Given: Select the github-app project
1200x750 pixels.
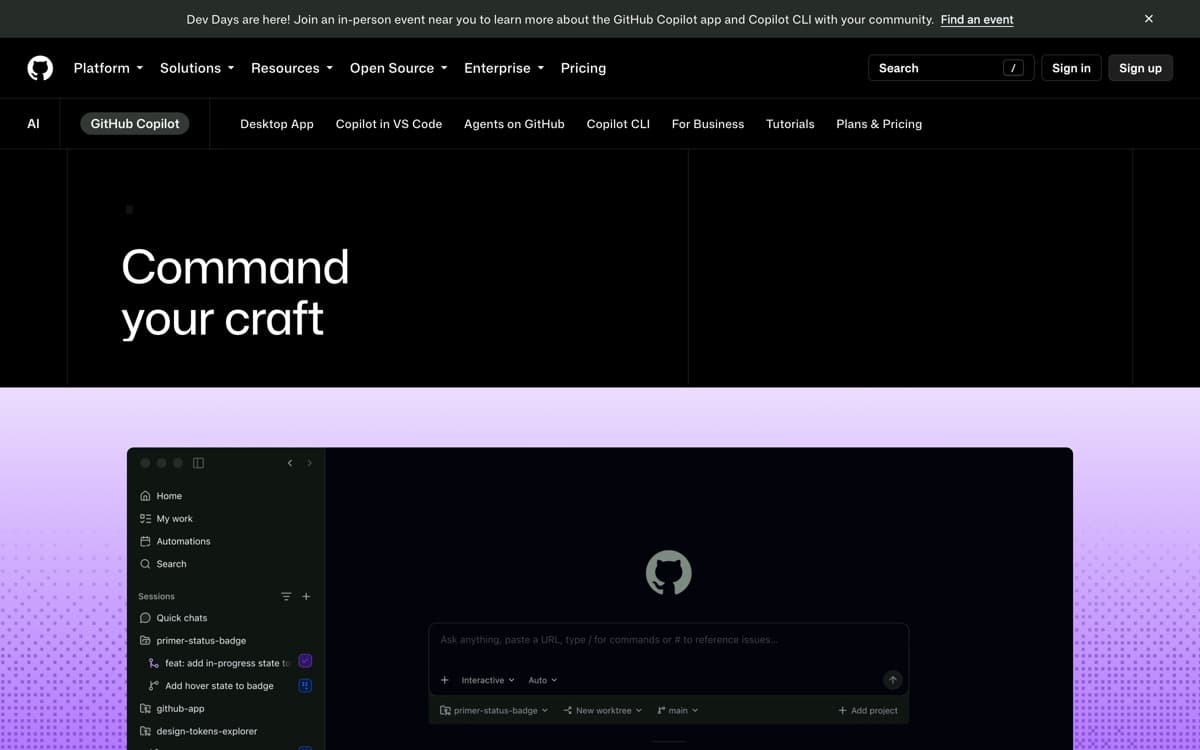Looking at the screenshot, I should pyautogui.click(x=172, y=708).
